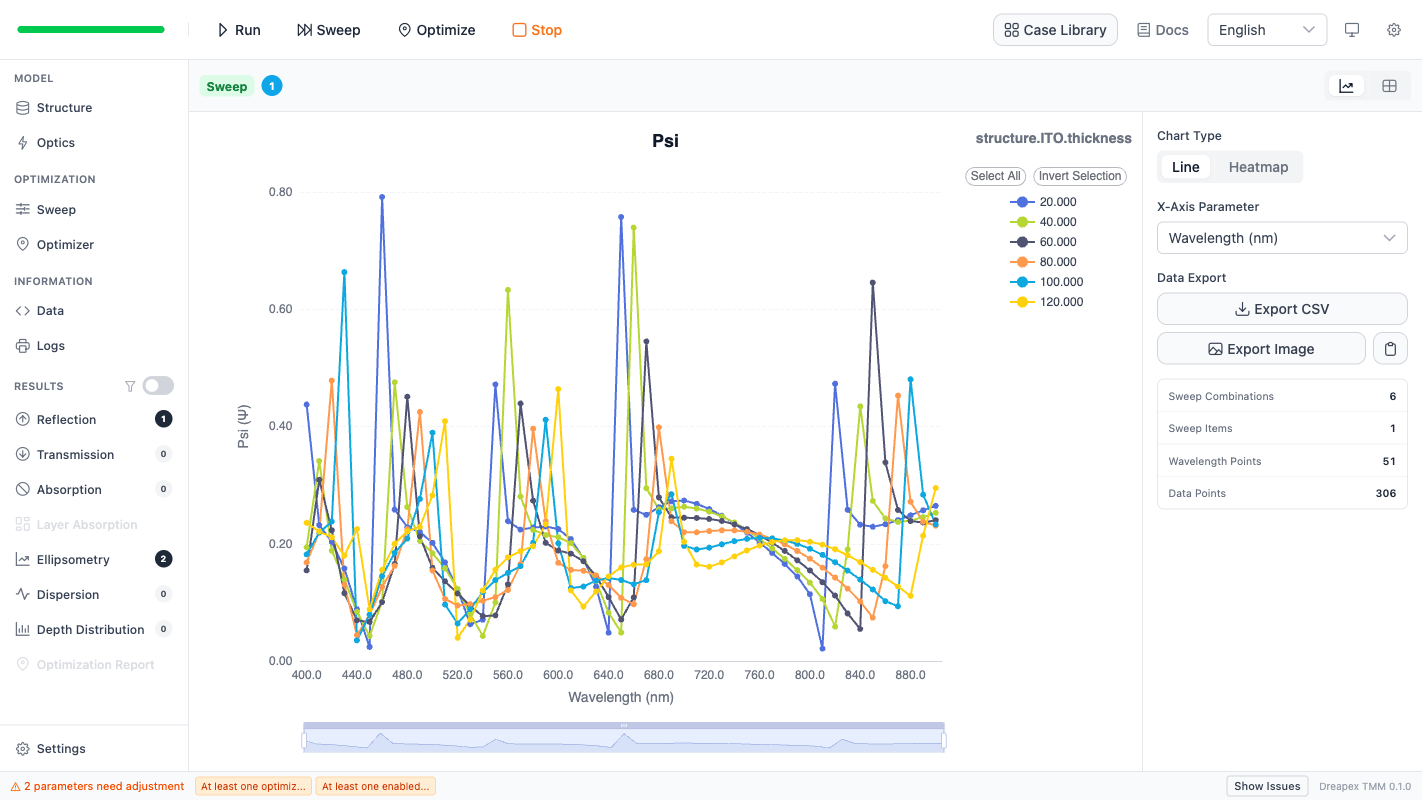Image resolution: width=1422 pixels, height=800 pixels.
Task: Open the English language dropdown
Action: [1266, 30]
